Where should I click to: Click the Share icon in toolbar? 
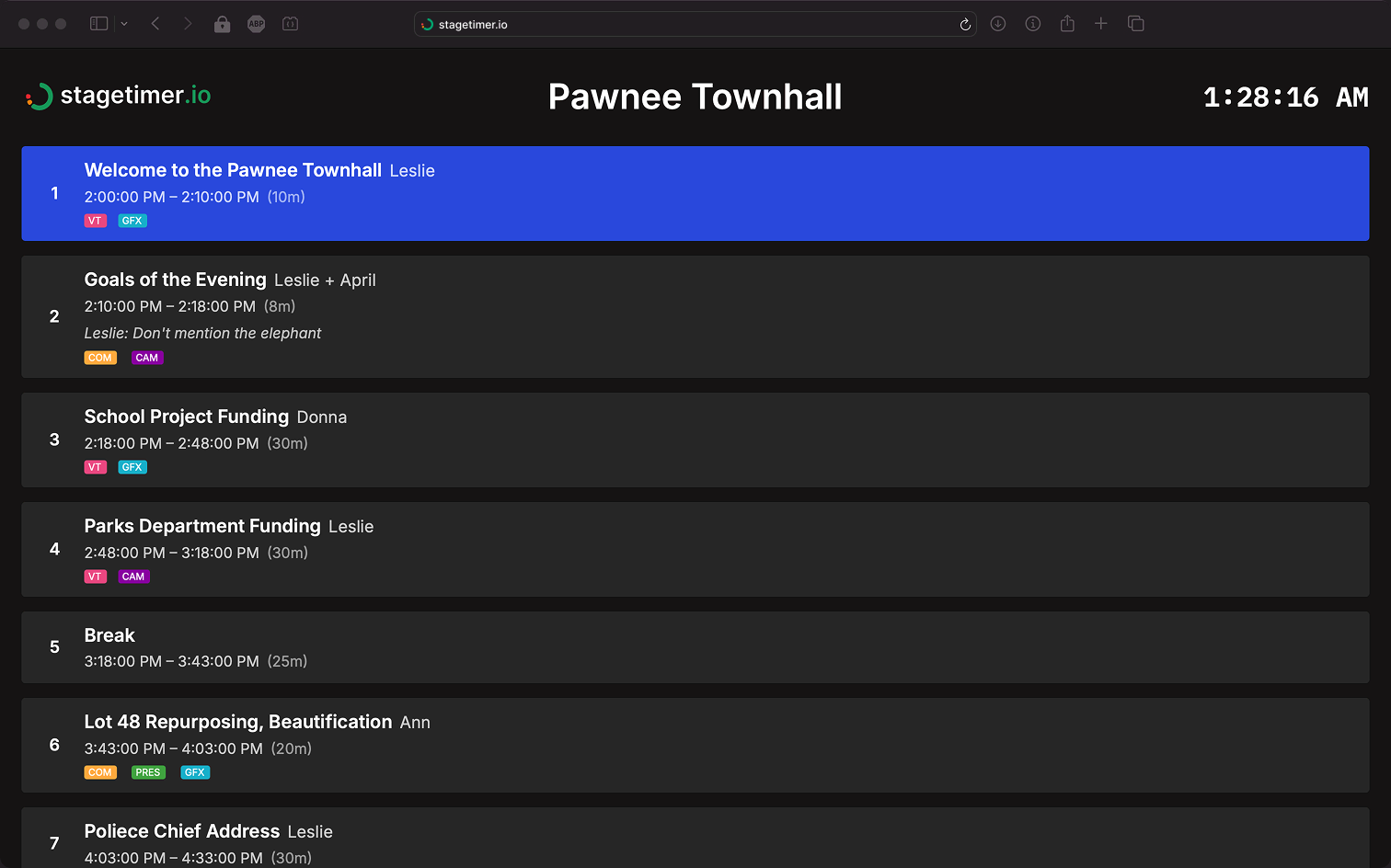click(1067, 24)
